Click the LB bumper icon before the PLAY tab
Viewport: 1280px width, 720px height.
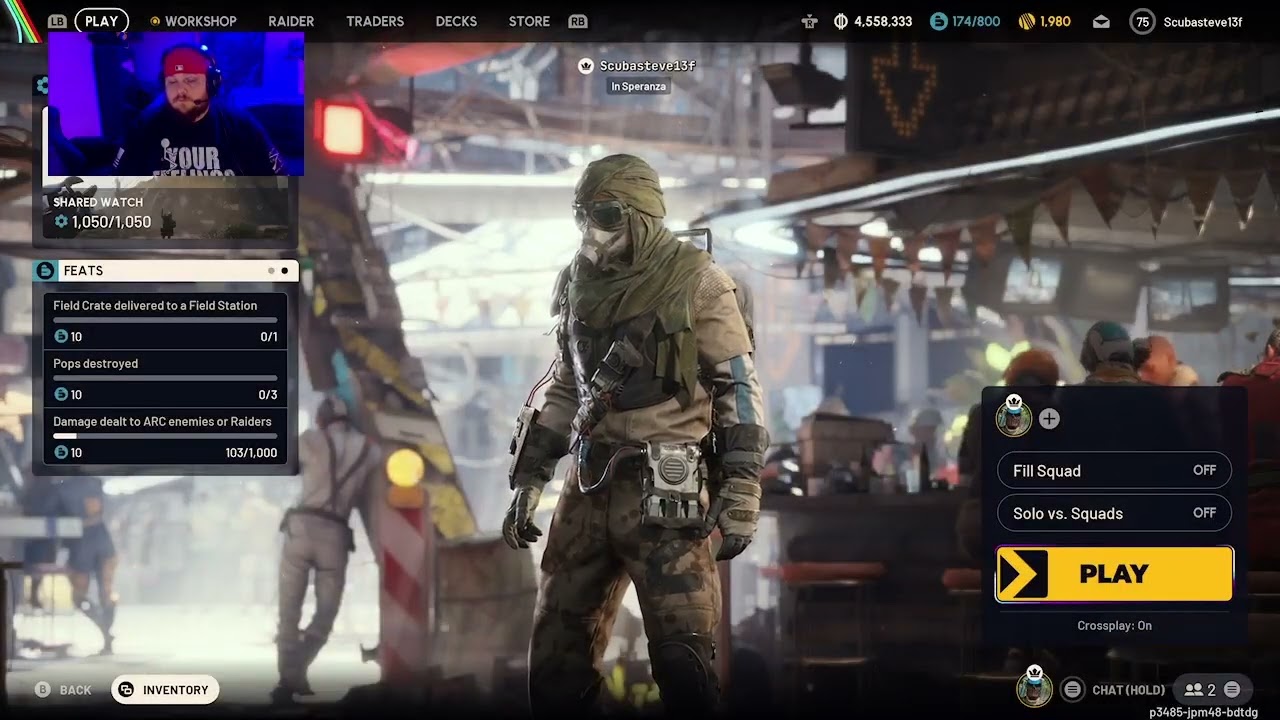pos(57,21)
